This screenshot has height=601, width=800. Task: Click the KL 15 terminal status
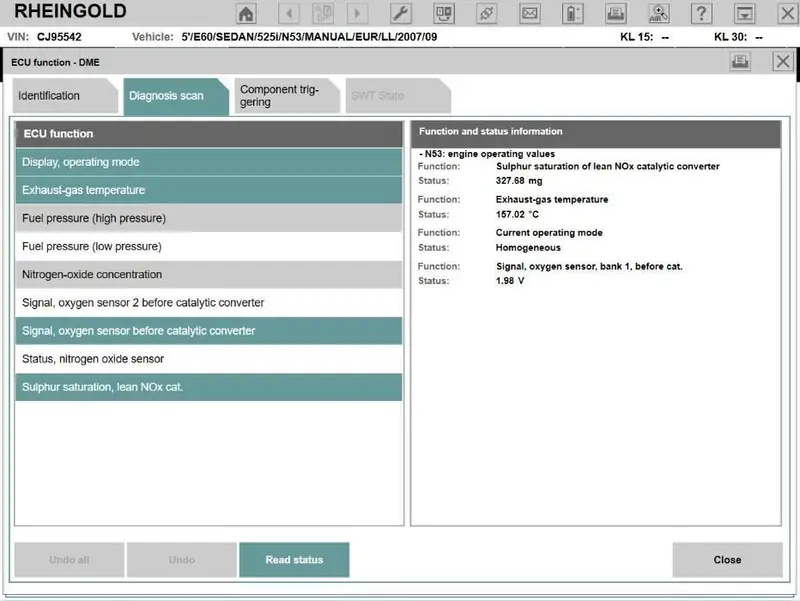click(644, 37)
